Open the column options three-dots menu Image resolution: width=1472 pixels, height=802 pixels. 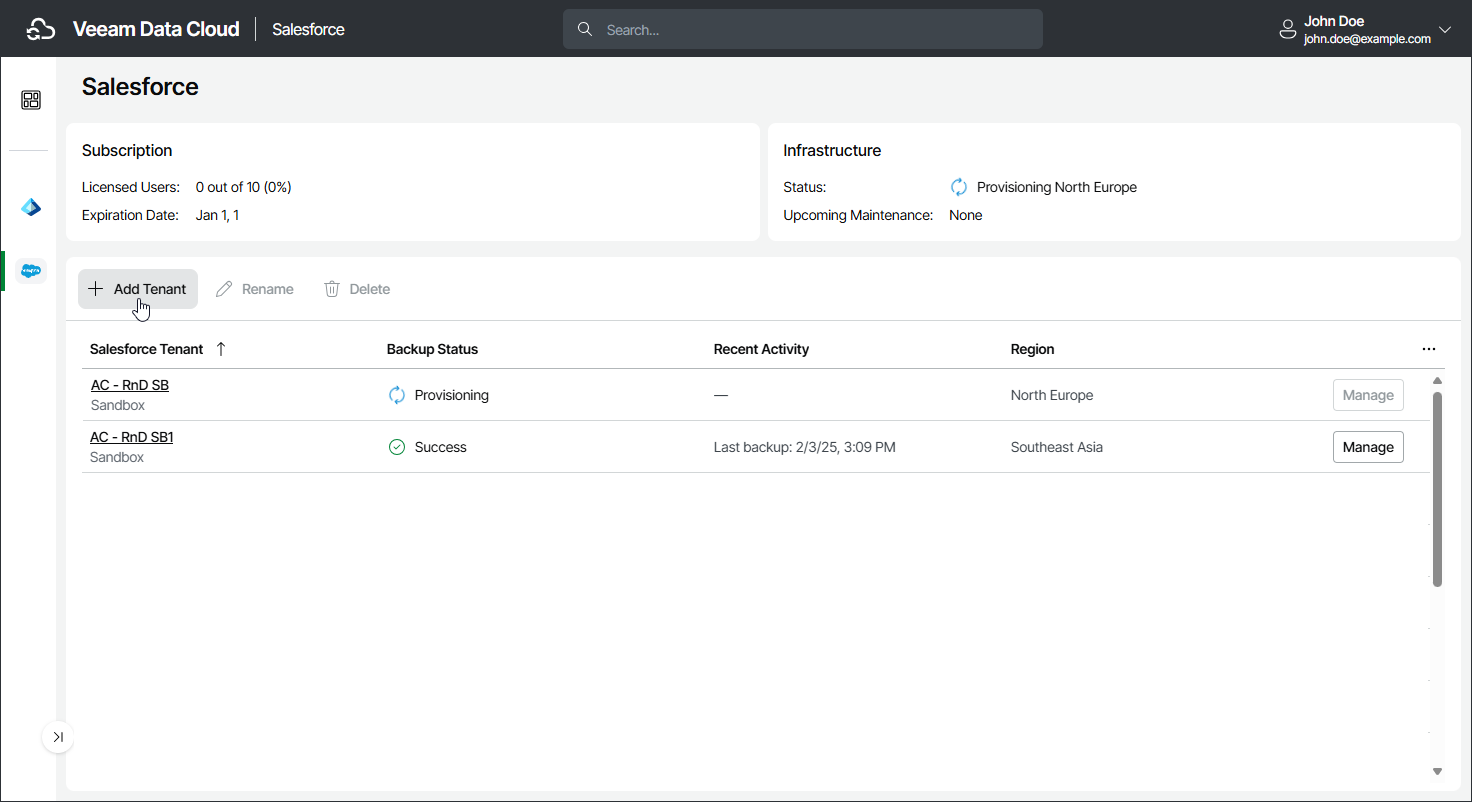pyautogui.click(x=1429, y=349)
